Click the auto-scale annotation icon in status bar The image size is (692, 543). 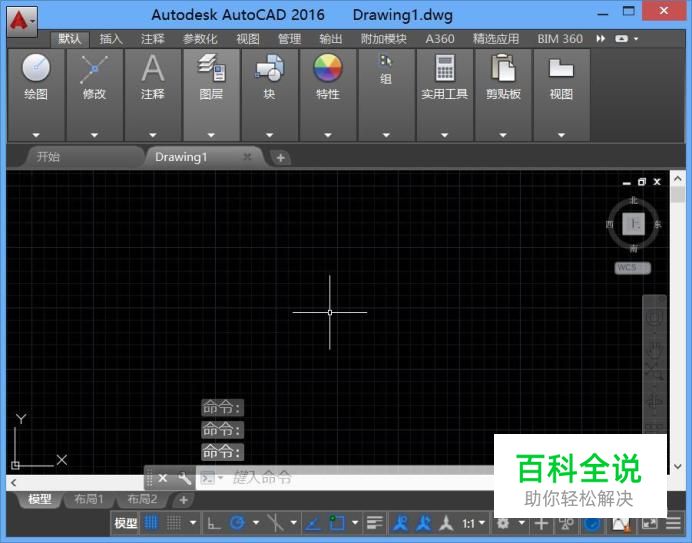pyautogui.click(x=424, y=523)
